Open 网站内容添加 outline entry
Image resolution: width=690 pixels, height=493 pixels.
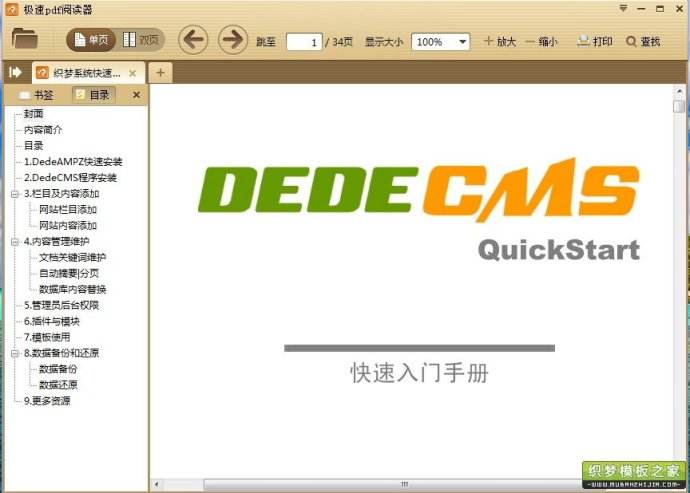(x=68, y=225)
